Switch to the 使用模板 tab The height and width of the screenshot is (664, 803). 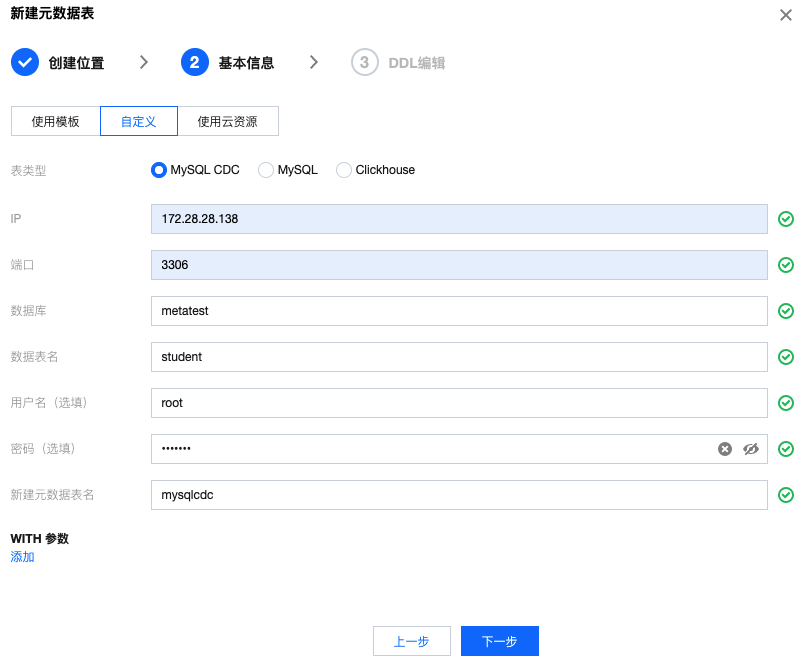point(55,121)
